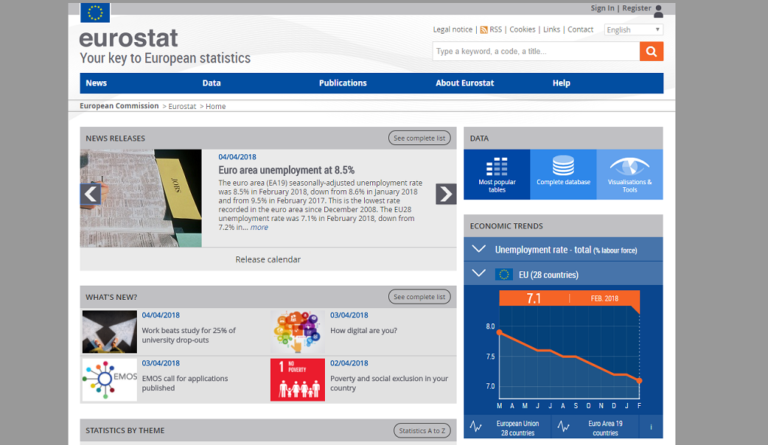The height and width of the screenshot is (445, 768).
Task: Open the News menu
Action: [x=96, y=83]
